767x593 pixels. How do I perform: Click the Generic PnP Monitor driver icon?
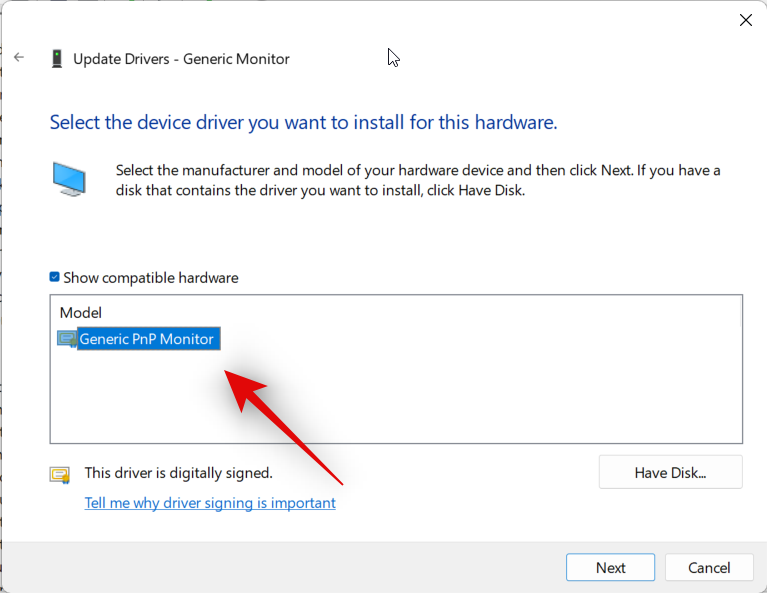click(x=67, y=339)
